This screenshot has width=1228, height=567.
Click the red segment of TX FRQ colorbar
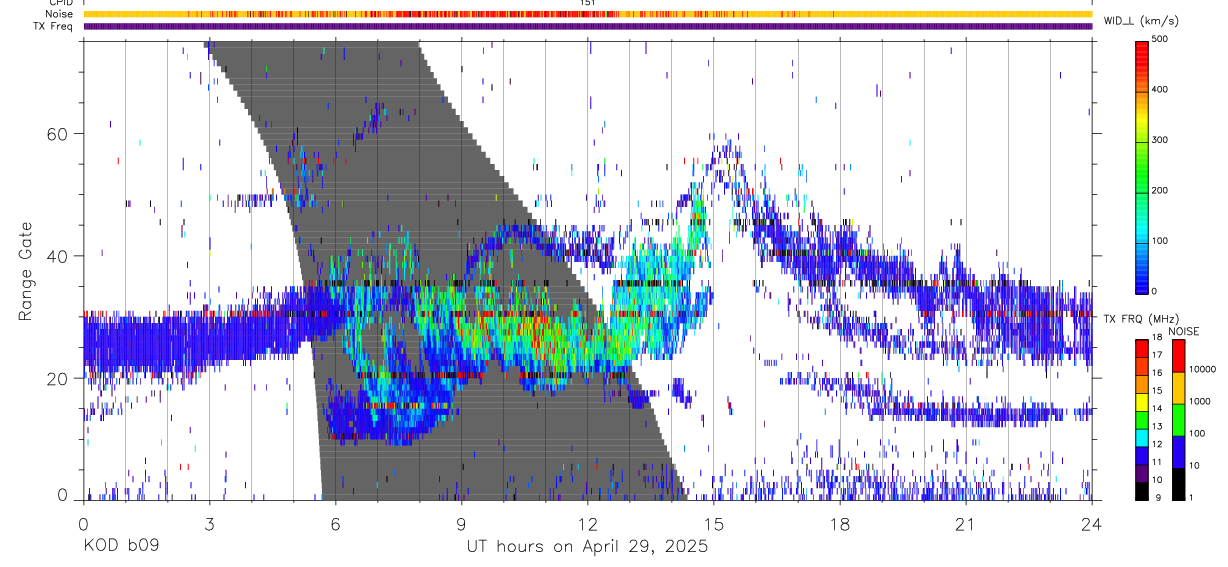tap(1141, 348)
